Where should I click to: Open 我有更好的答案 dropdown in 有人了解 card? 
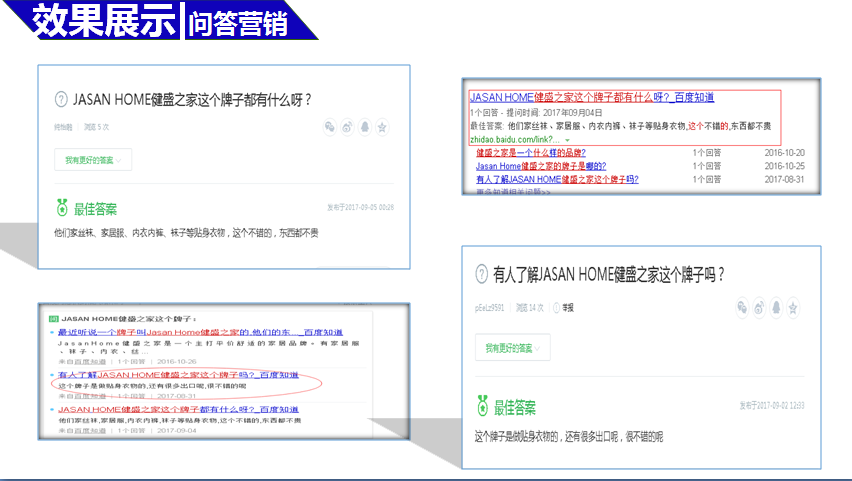click(512, 348)
